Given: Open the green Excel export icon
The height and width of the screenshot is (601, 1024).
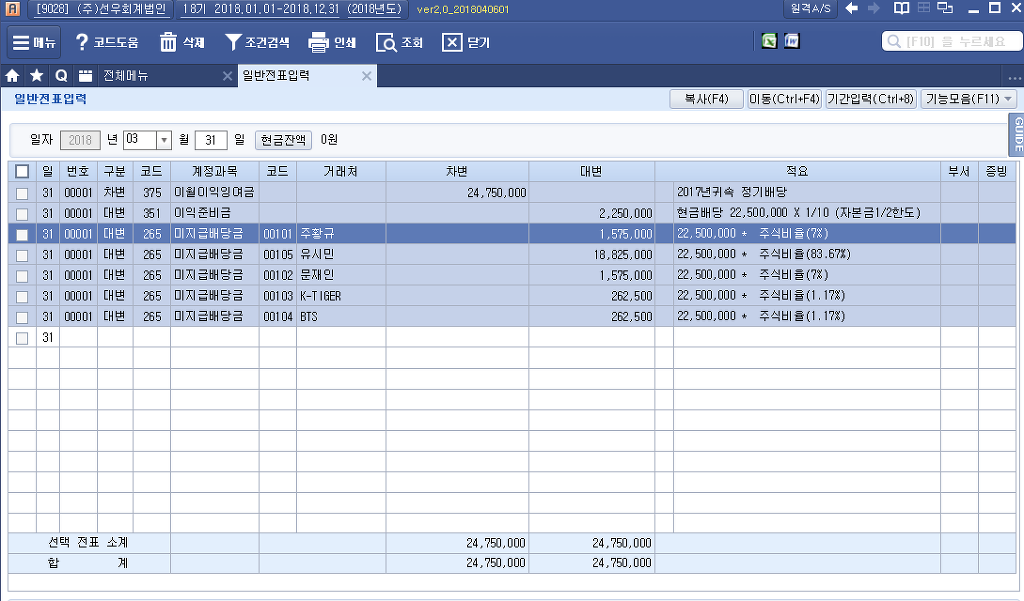Looking at the screenshot, I should click(x=768, y=41).
